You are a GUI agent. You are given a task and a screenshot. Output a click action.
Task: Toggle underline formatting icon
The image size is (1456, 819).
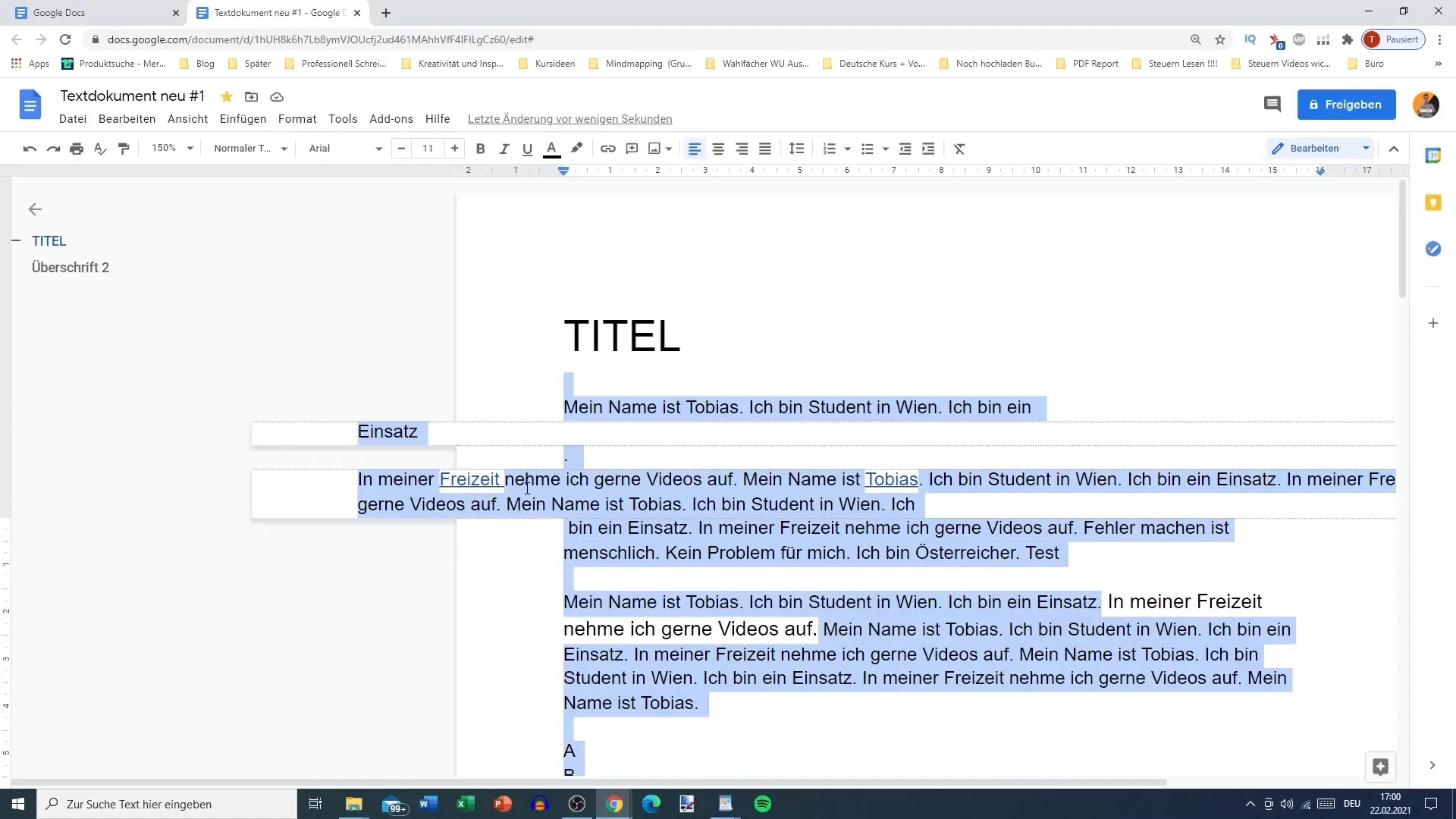tap(528, 148)
